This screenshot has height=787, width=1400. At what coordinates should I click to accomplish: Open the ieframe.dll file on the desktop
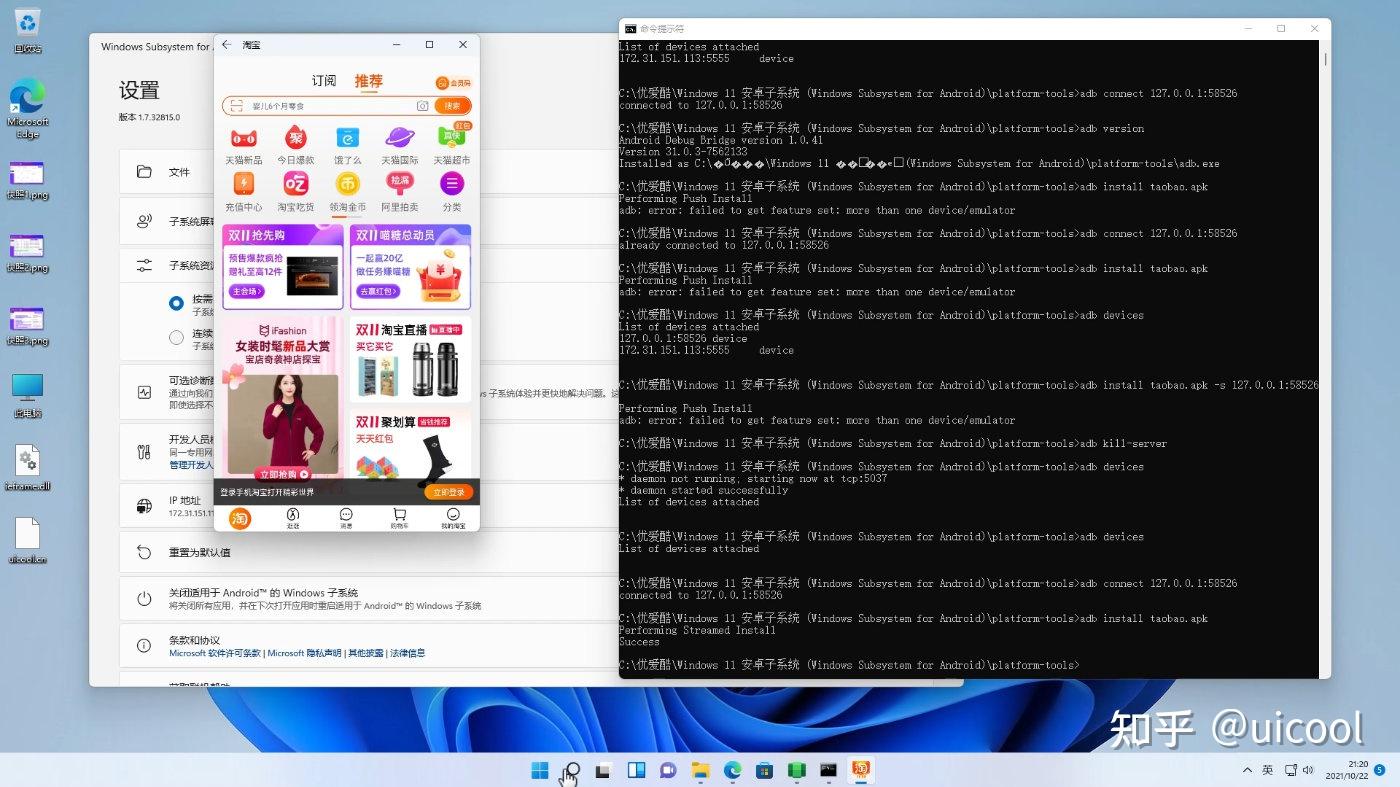point(28,468)
